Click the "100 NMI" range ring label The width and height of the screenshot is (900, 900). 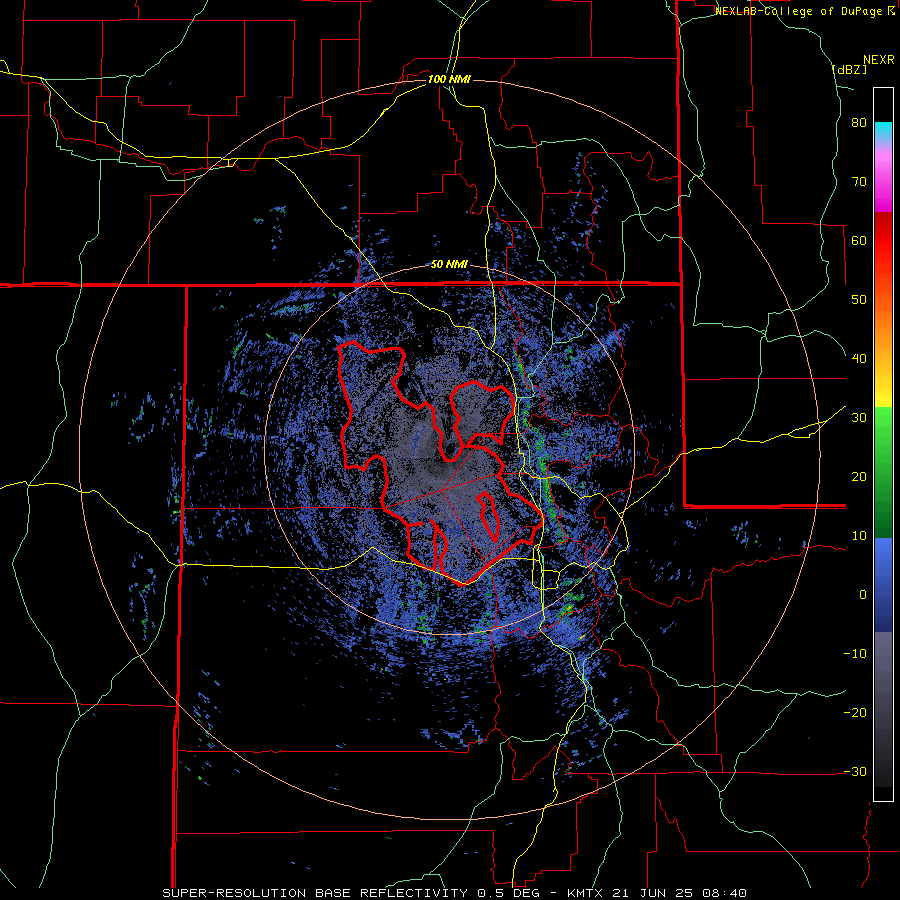point(449,79)
